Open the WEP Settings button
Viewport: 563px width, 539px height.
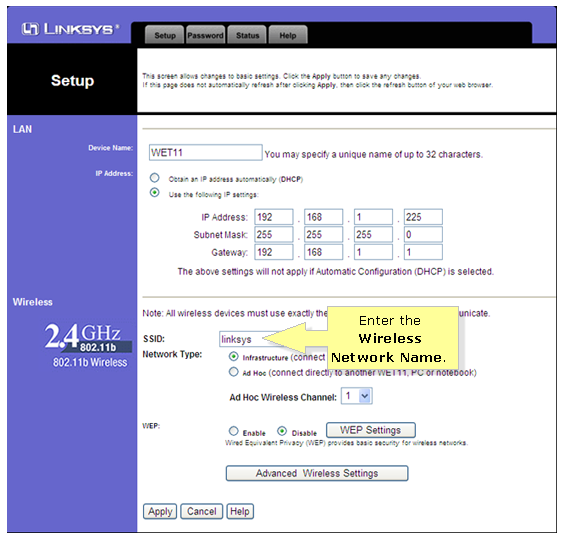pyautogui.click(x=371, y=430)
